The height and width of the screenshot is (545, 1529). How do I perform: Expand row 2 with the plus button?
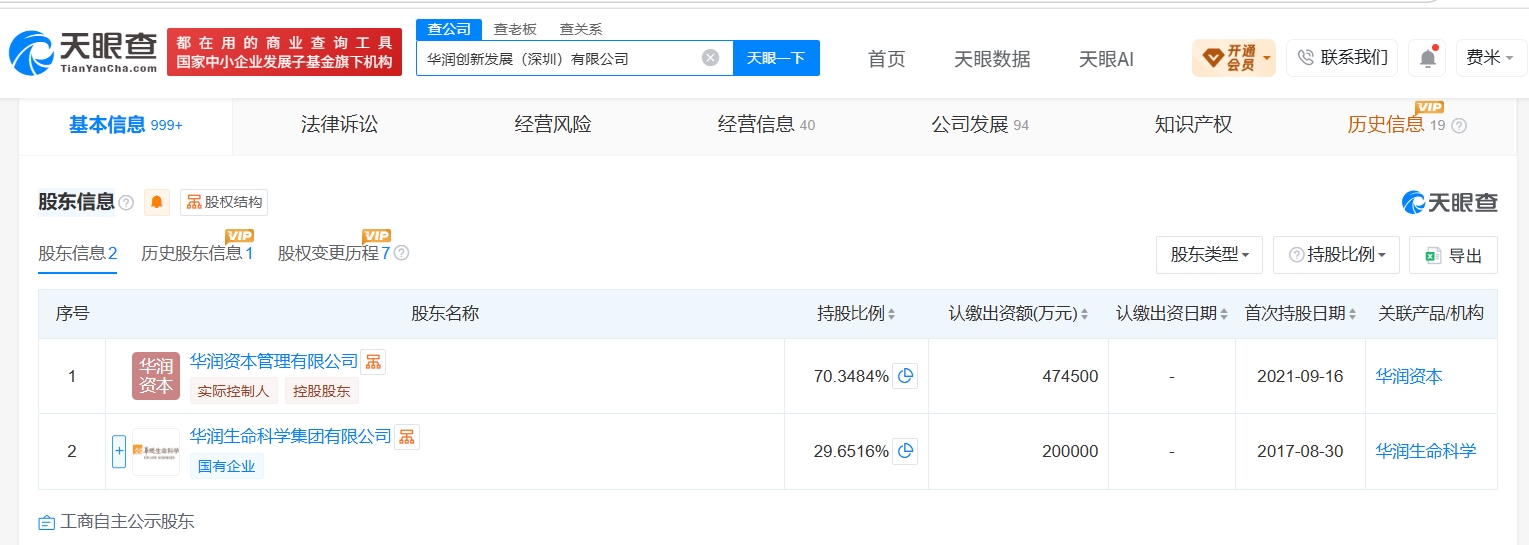[119, 451]
